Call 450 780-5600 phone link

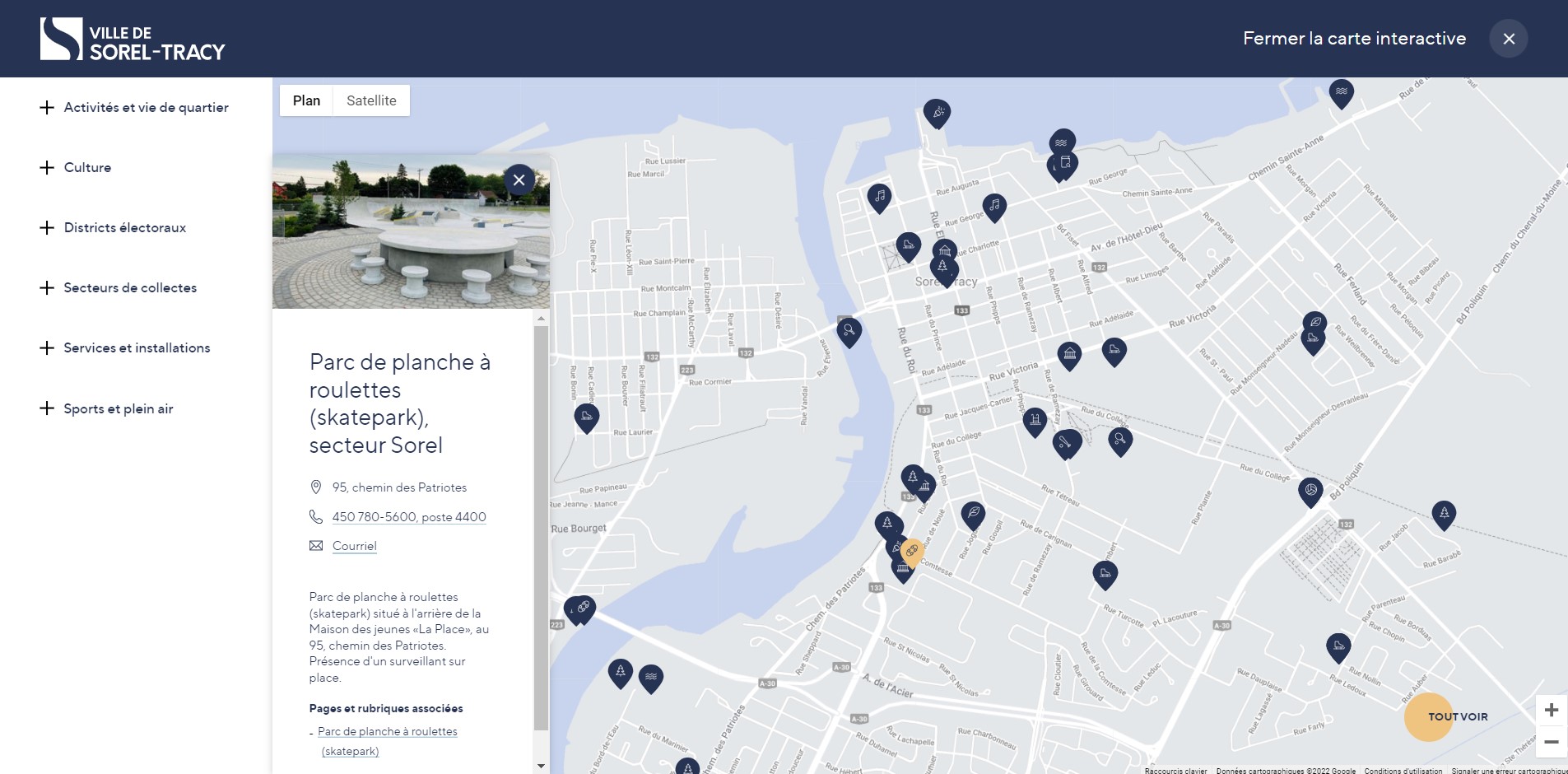pyautogui.click(x=409, y=517)
